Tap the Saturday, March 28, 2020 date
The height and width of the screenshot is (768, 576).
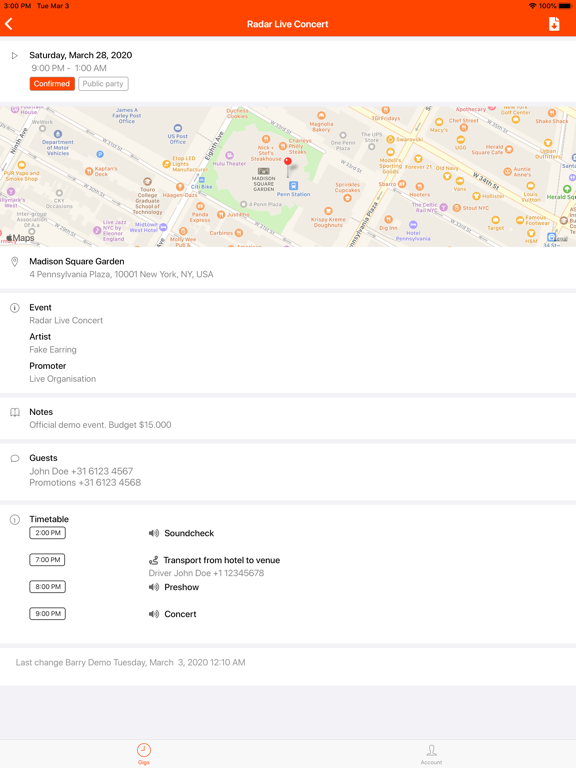(80, 55)
